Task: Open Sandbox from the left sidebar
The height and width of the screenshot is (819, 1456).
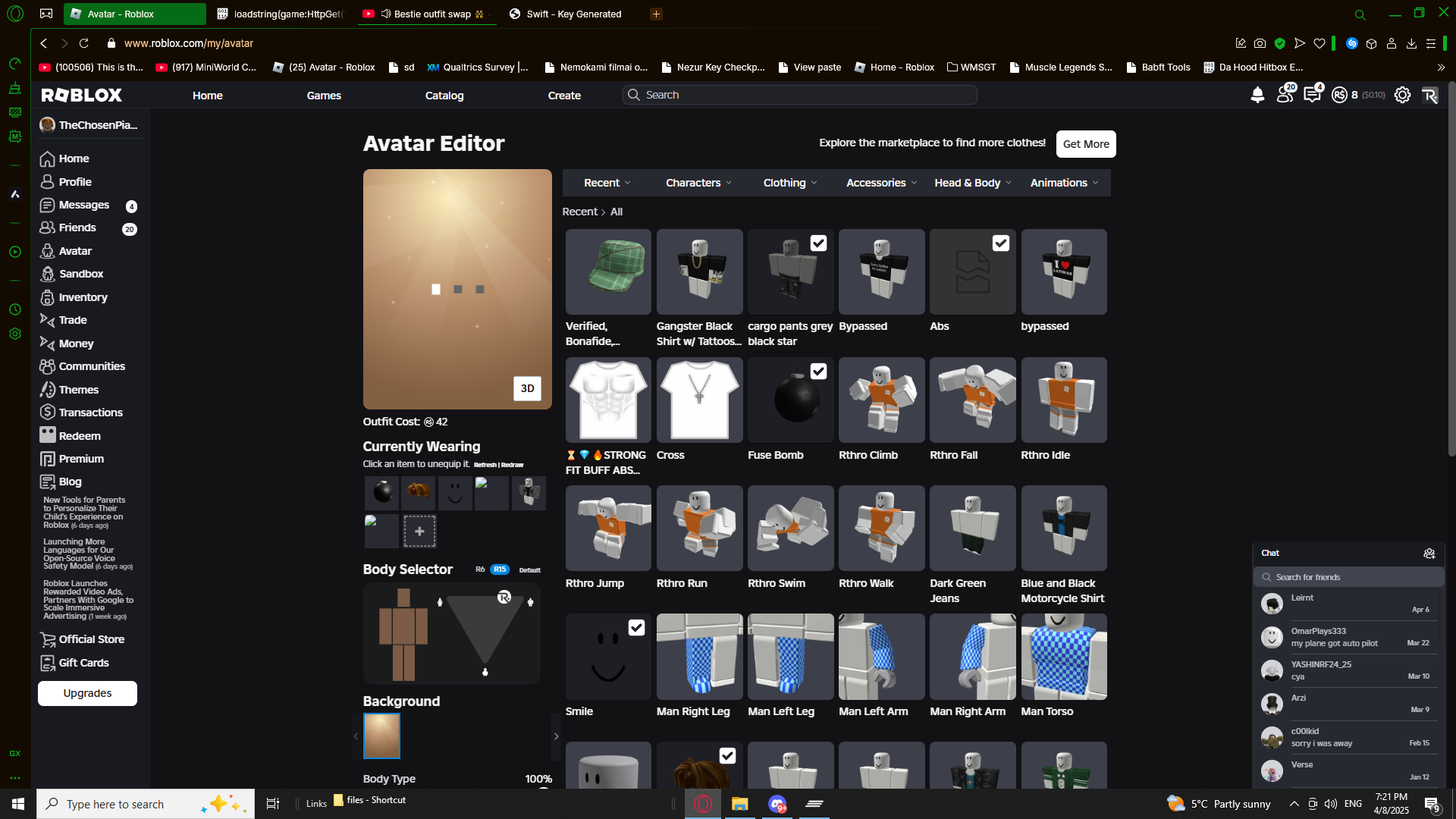Action: pyautogui.click(x=80, y=274)
